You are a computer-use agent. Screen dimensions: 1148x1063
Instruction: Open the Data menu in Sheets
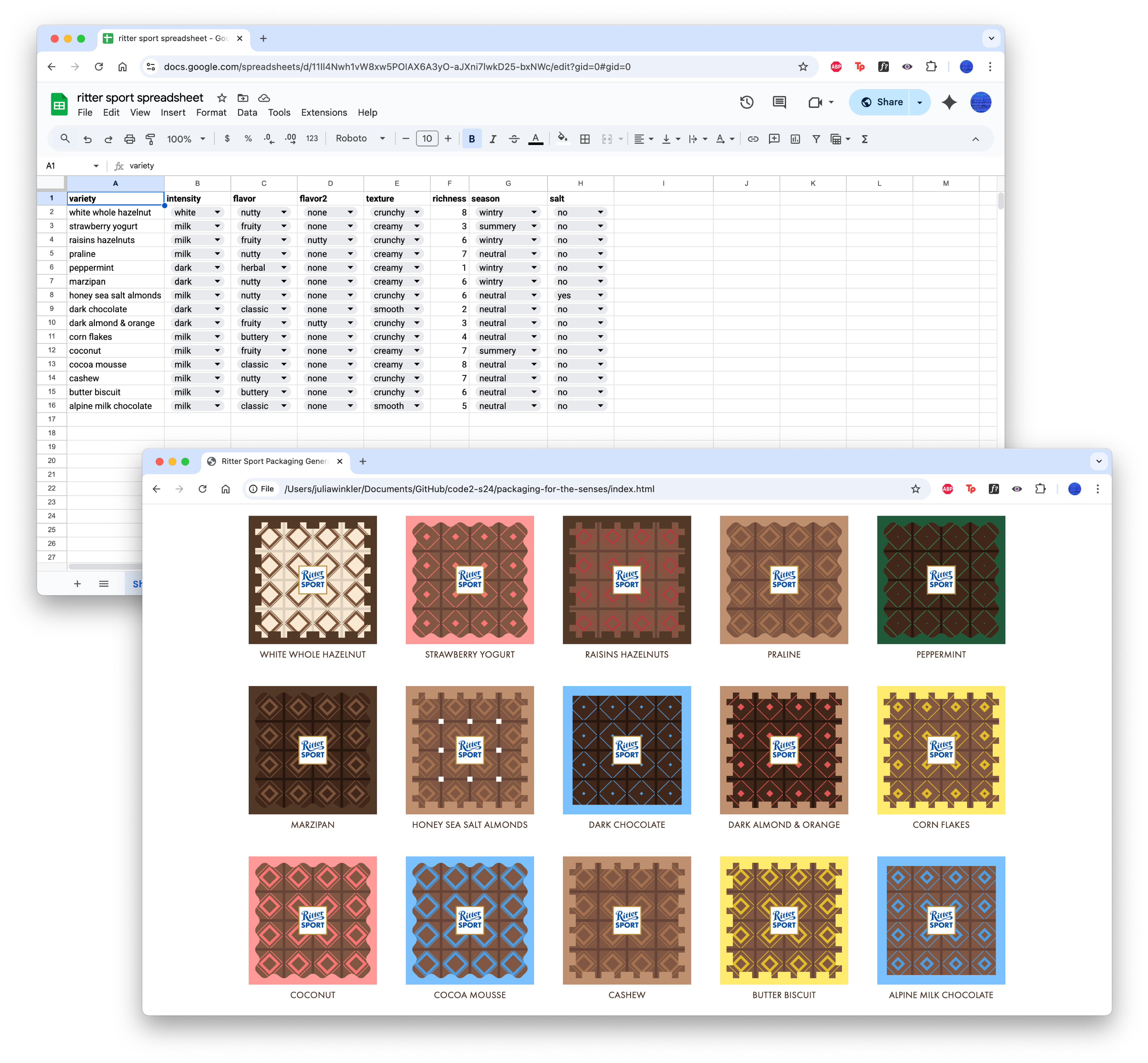coord(247,113)
